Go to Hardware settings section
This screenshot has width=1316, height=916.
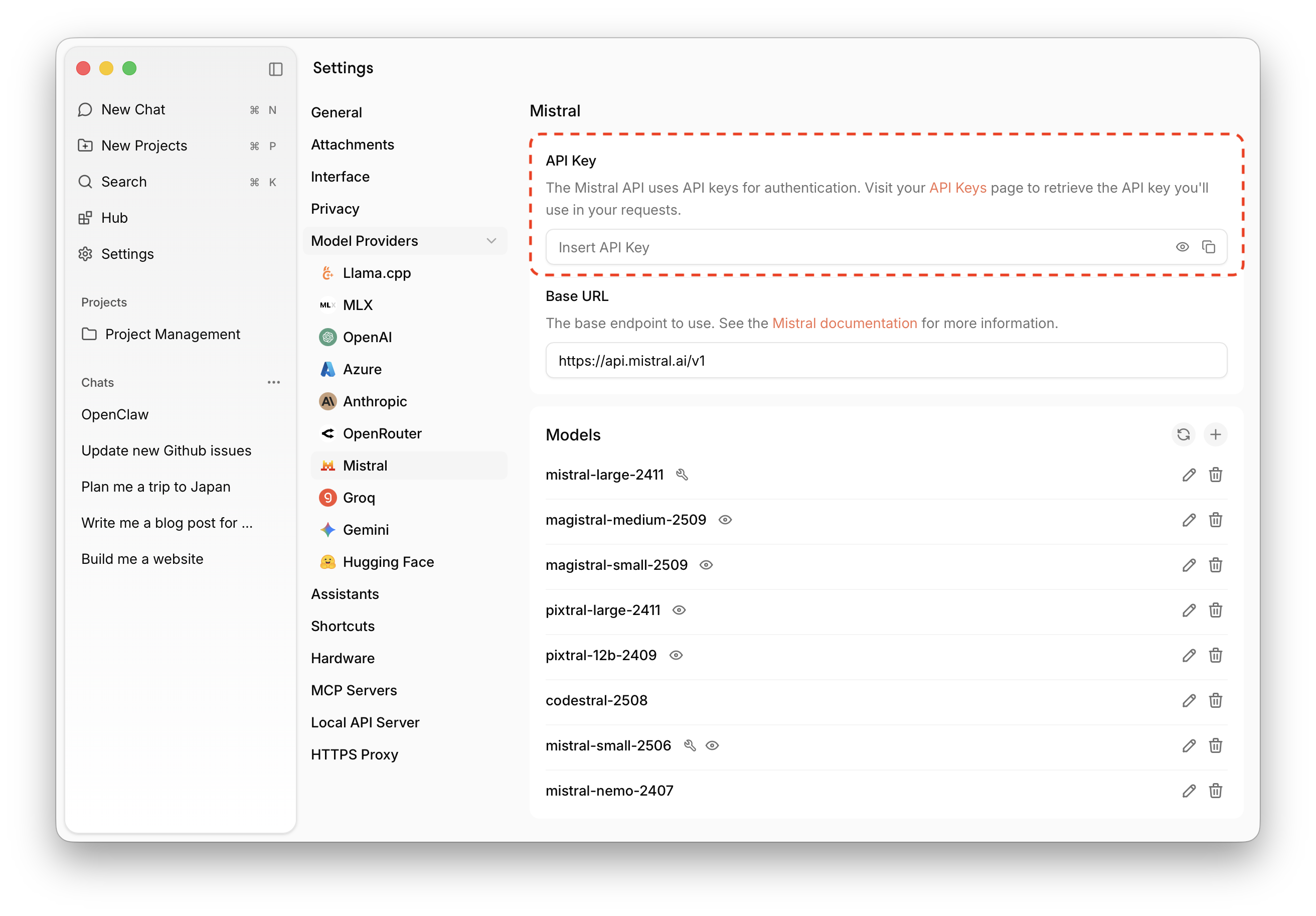coord(343,658)
